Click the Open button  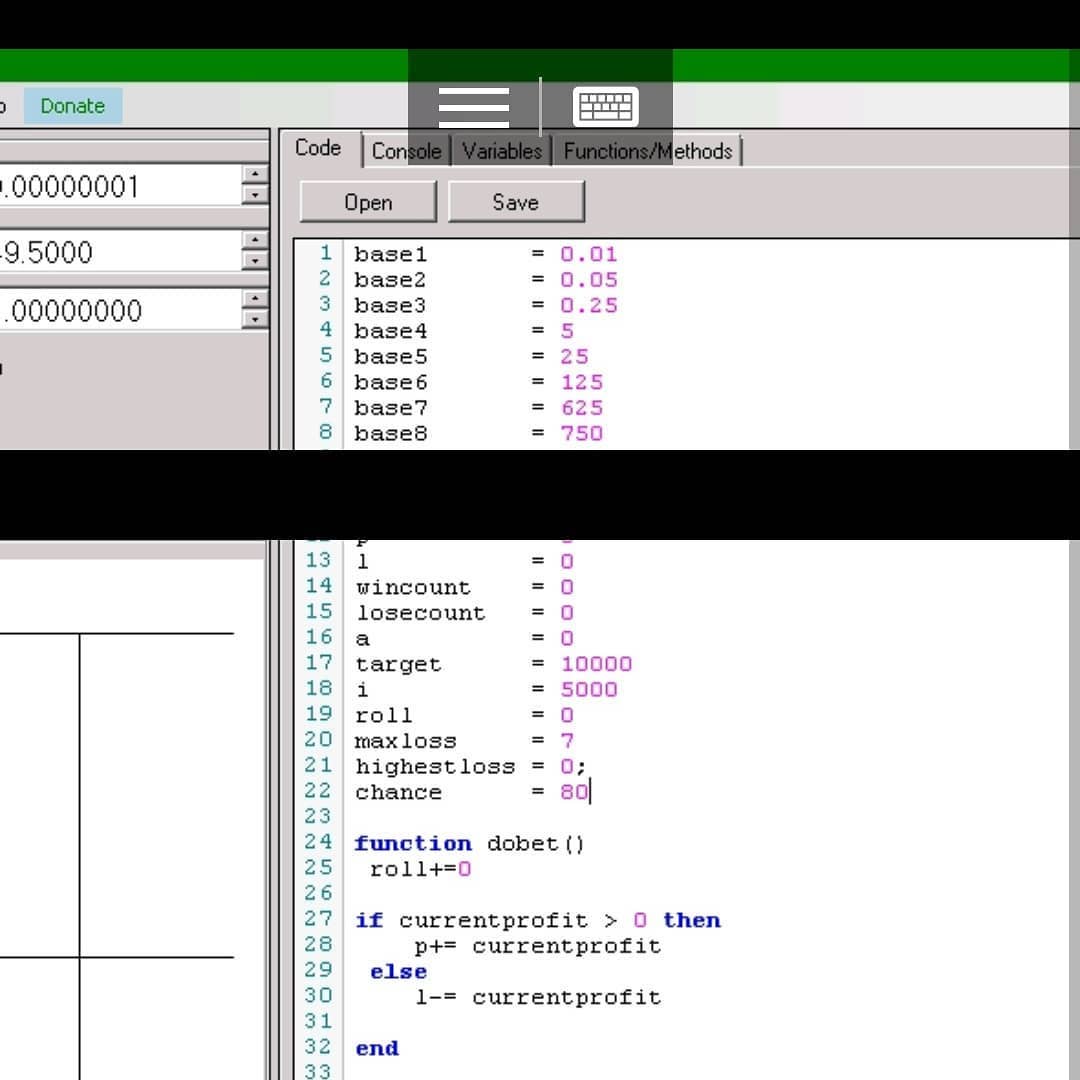368,202
